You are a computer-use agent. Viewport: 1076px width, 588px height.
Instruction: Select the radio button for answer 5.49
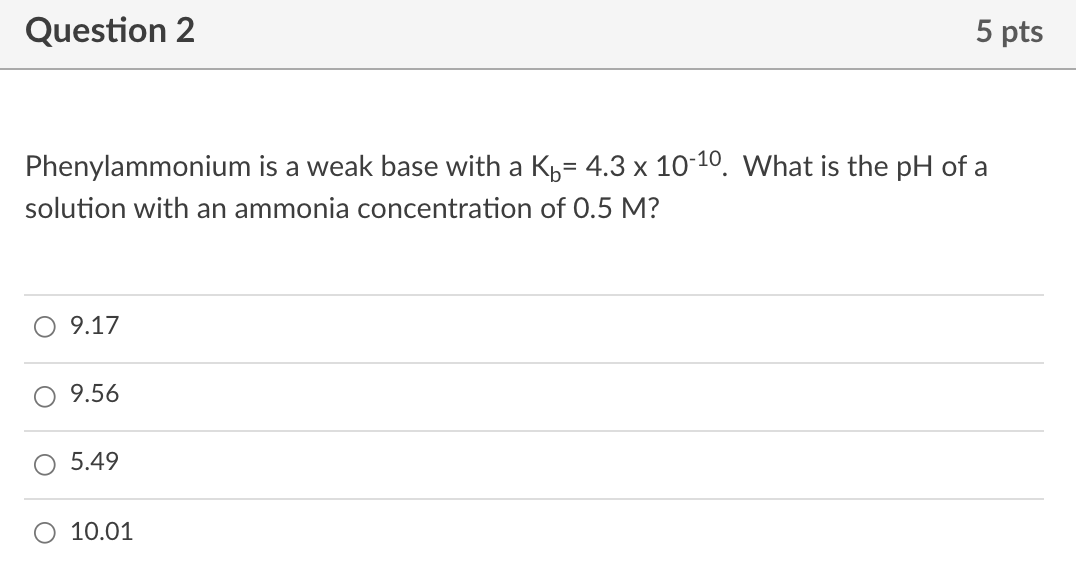coord(44,462)
